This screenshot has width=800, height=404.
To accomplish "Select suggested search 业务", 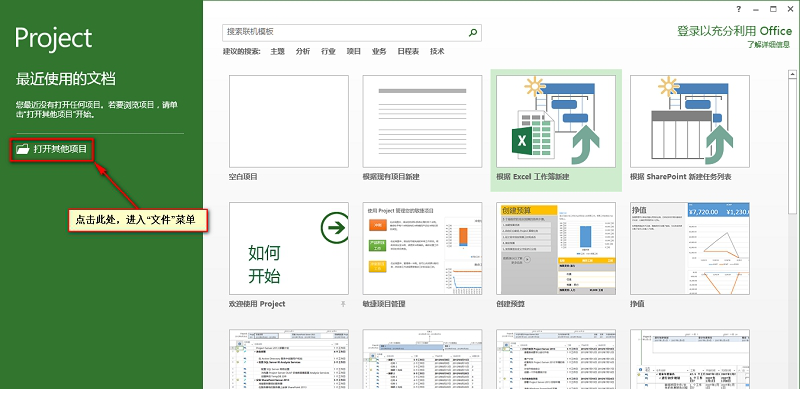I will tap(379, 52).
